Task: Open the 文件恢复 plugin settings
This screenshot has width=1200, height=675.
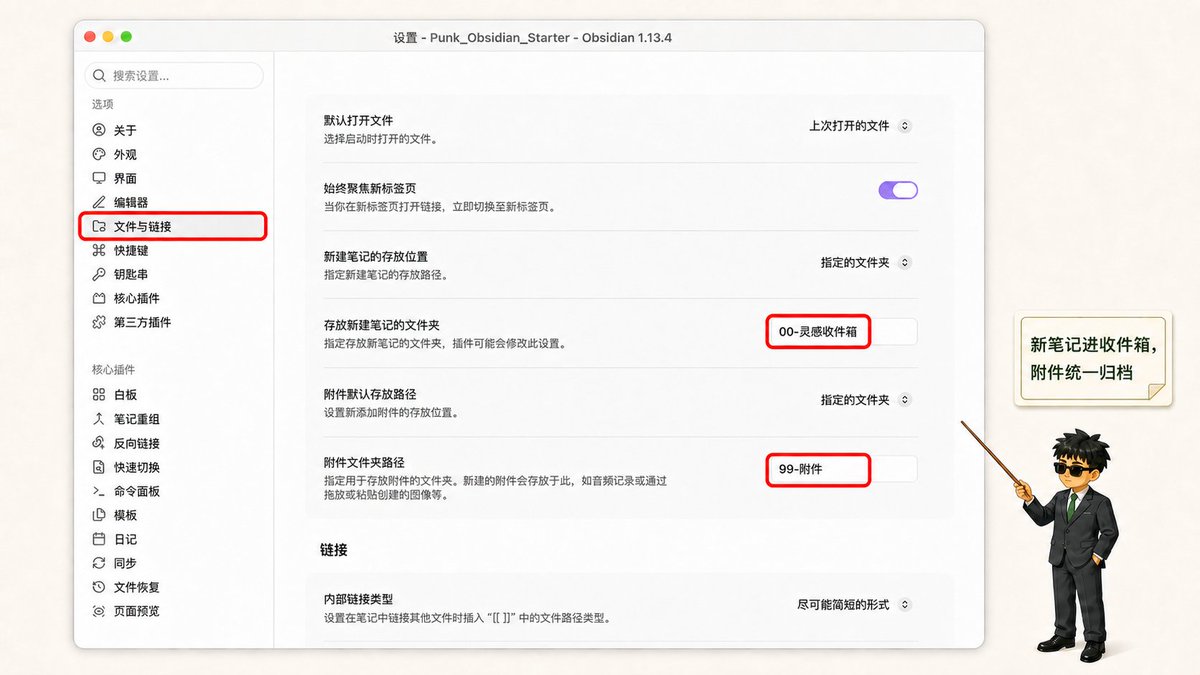Action: [174, 587]
